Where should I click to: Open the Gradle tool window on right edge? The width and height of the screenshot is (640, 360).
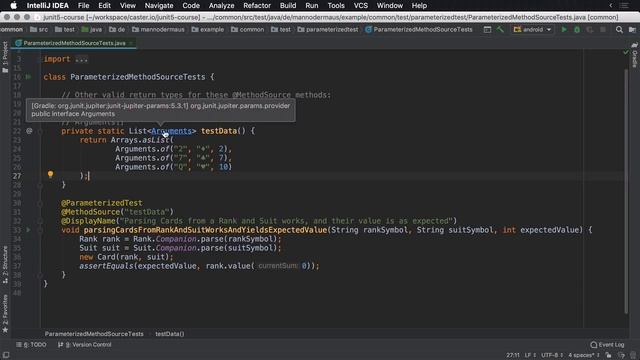(x=635, y=56)
